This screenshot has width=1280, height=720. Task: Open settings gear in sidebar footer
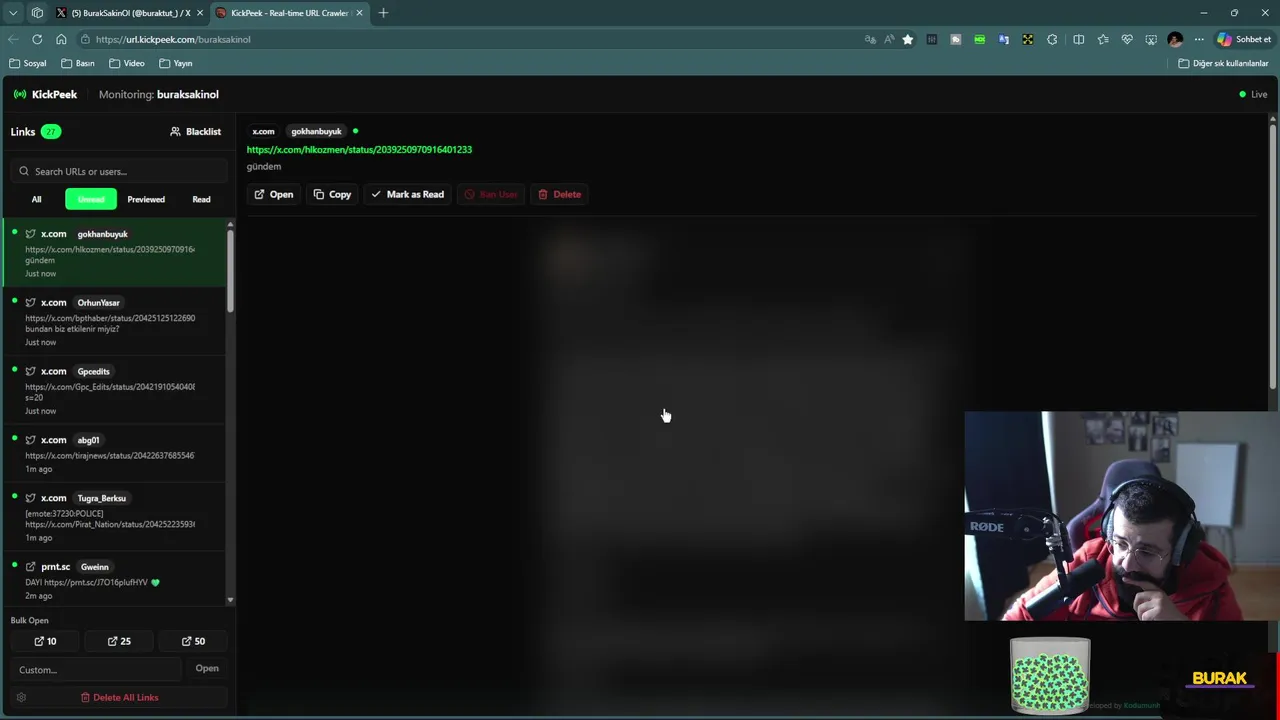(x=21, y=697)
